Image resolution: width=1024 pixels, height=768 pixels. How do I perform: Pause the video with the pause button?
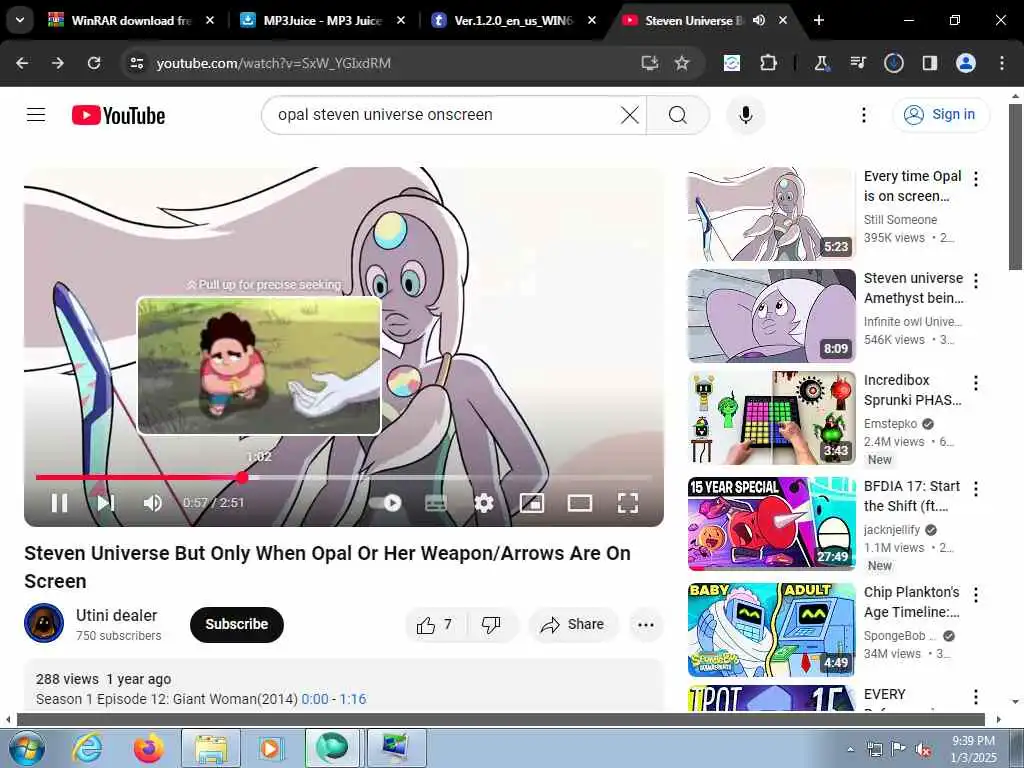point(59,503)
